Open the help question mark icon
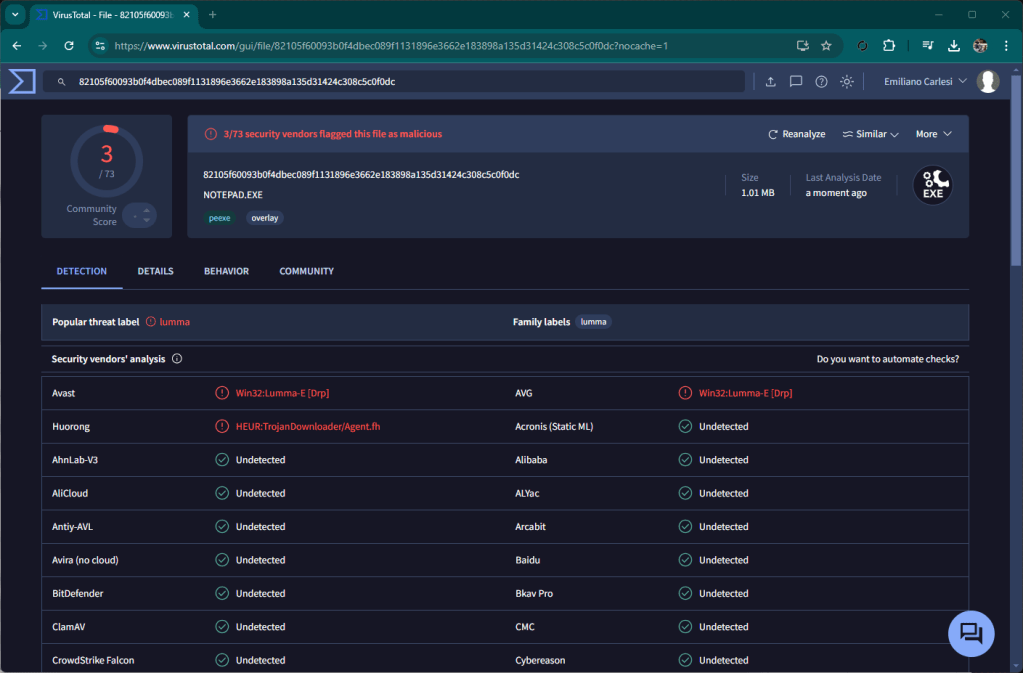 tap(821, 81)
